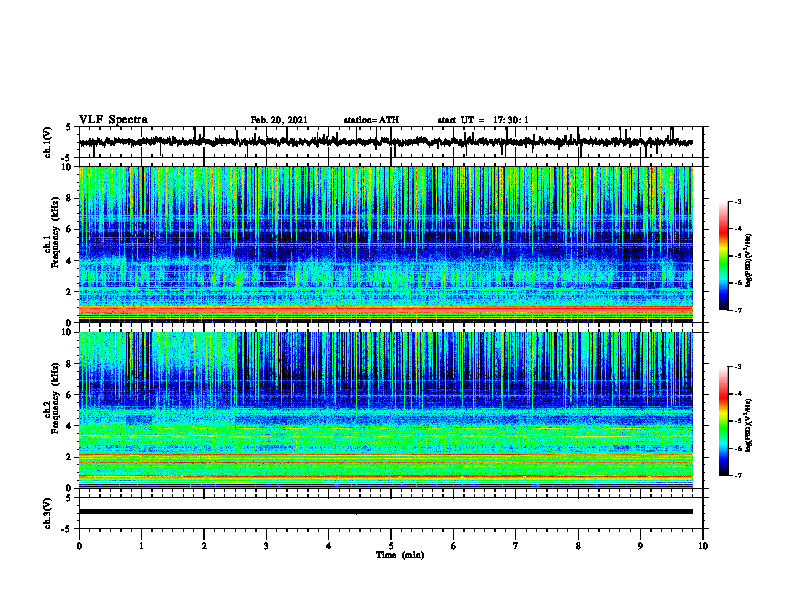
Task: Click the "Time (min)" x-axis label
Action: point(400,555)
